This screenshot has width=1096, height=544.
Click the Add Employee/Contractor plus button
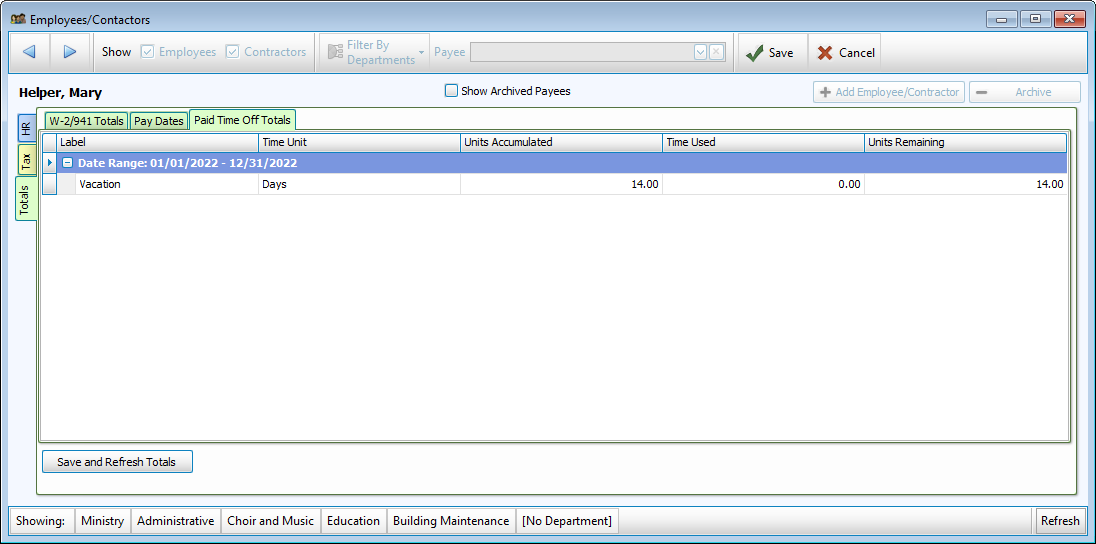[888, 92]
